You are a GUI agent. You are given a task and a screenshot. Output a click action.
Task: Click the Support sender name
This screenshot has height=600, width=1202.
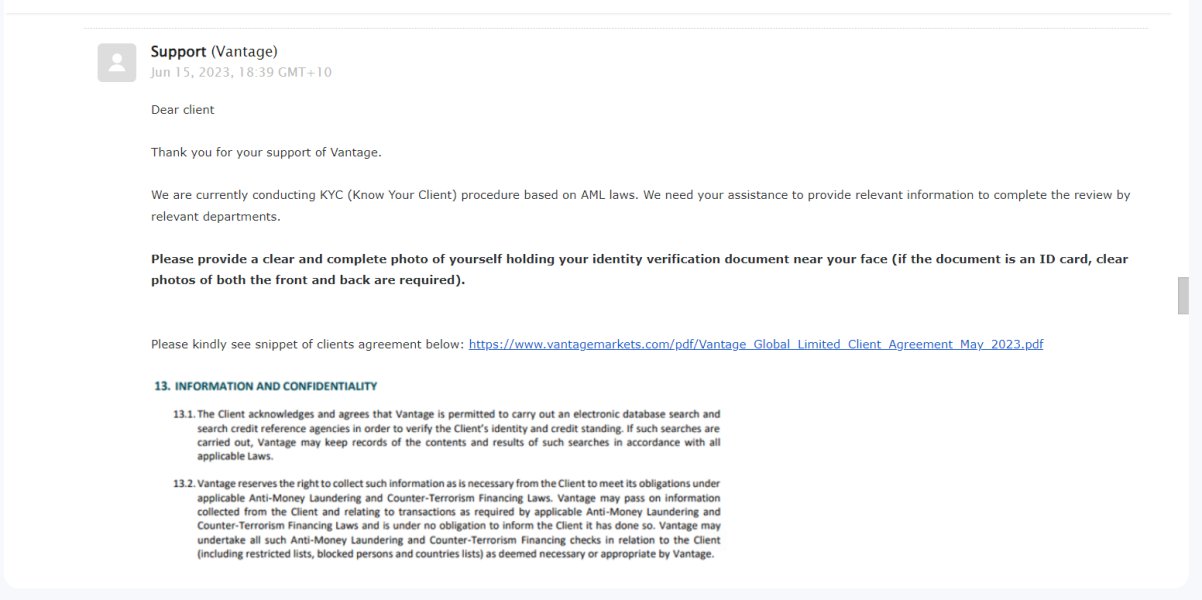(178, 52)
